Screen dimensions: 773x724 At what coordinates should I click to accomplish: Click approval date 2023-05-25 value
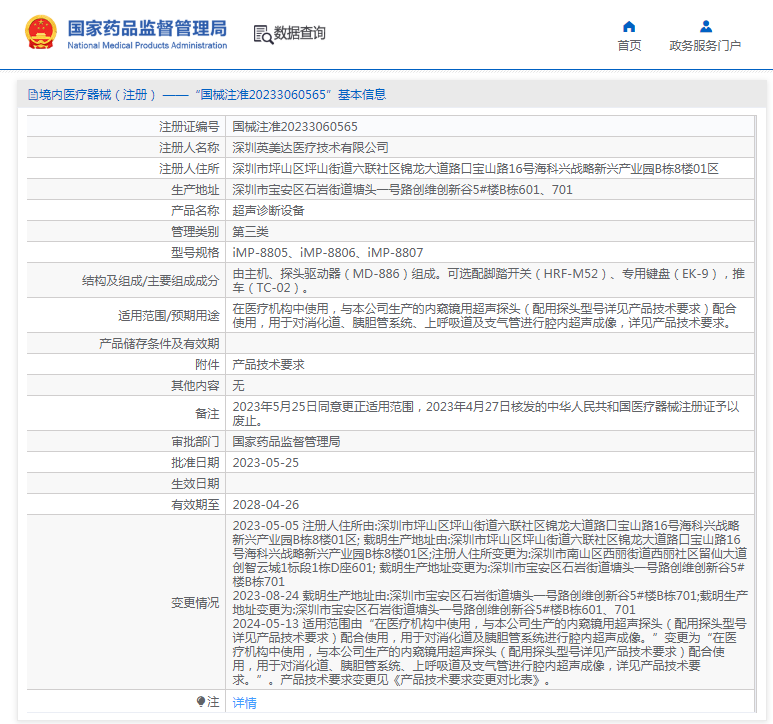click(x=265, y=462)
